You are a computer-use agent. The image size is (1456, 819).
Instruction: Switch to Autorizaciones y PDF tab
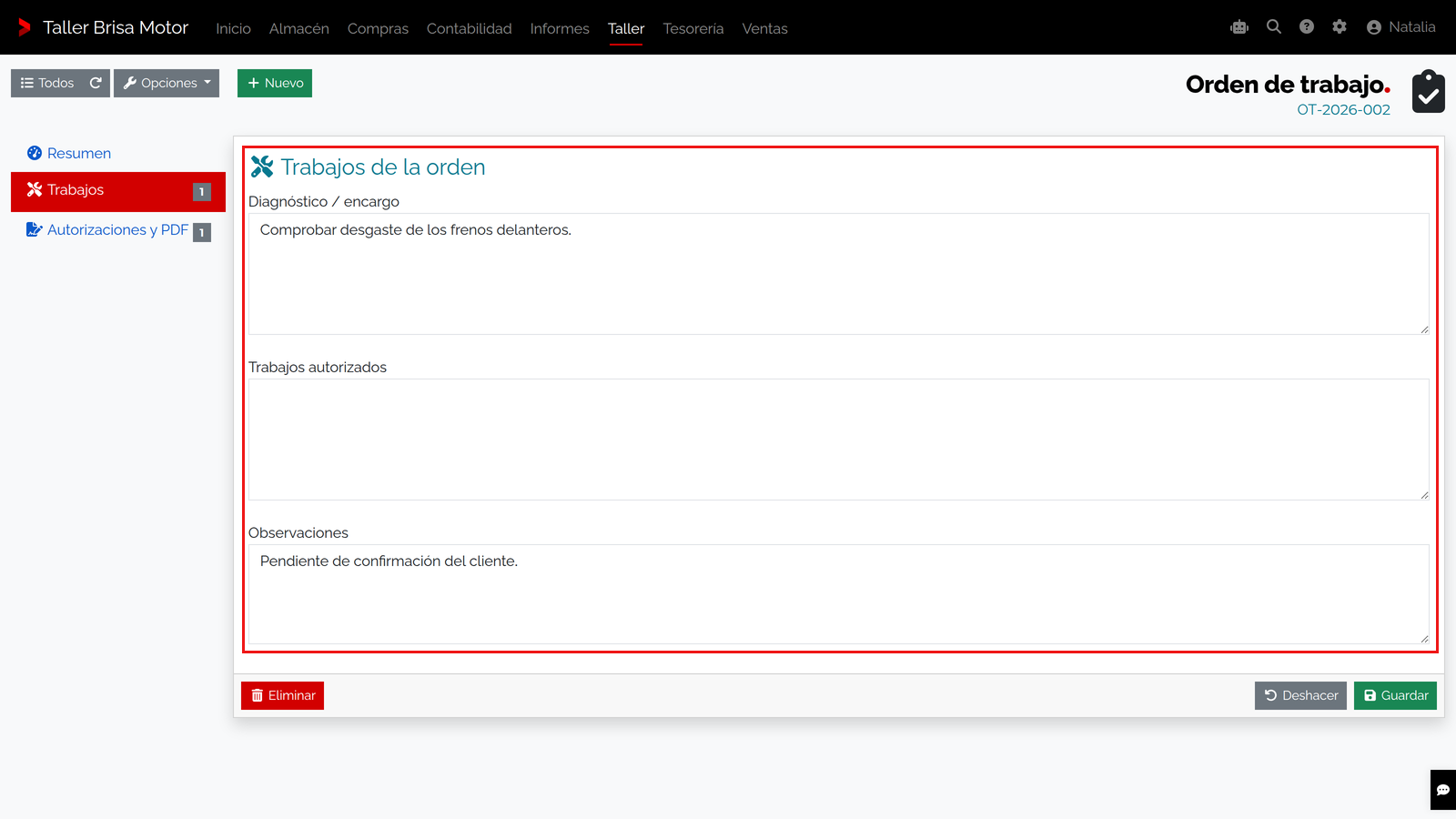tap(118, 230)
